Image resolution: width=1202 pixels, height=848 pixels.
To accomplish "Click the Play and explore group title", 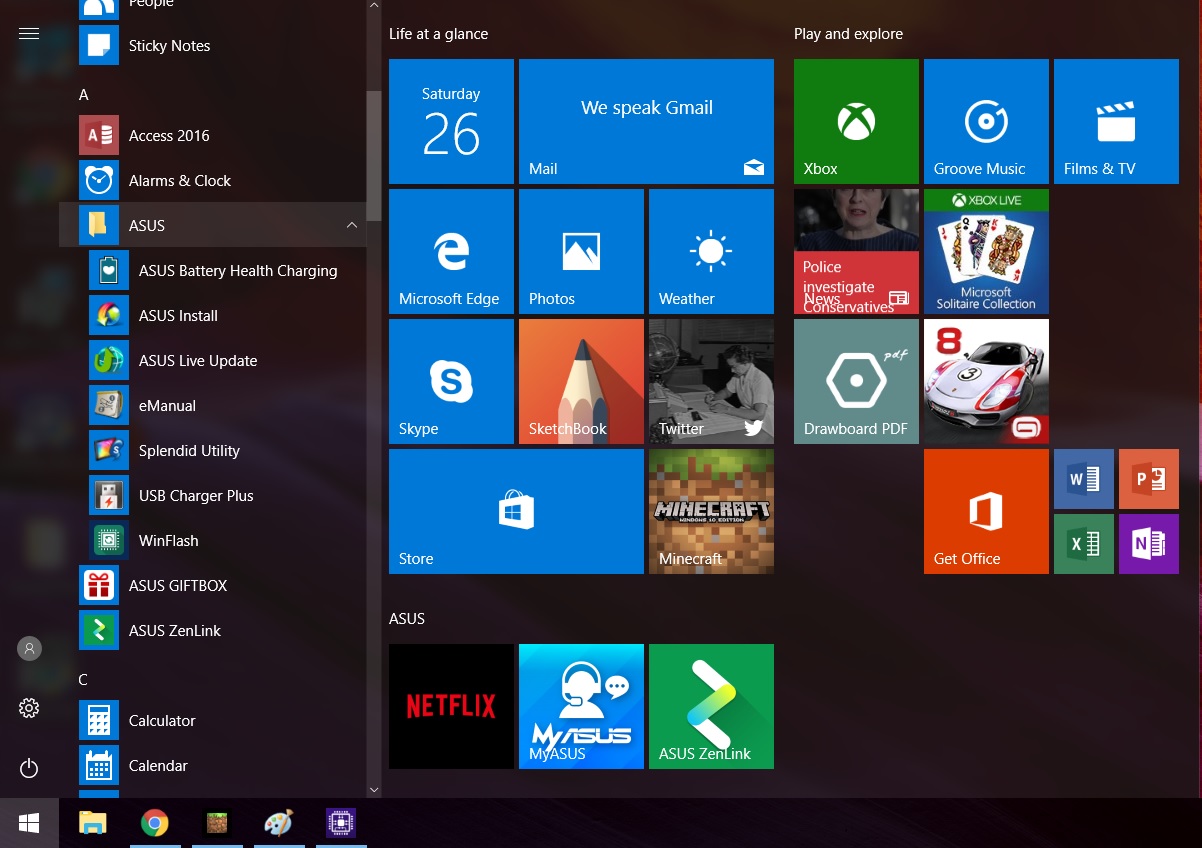I will [x=848, y=34].
